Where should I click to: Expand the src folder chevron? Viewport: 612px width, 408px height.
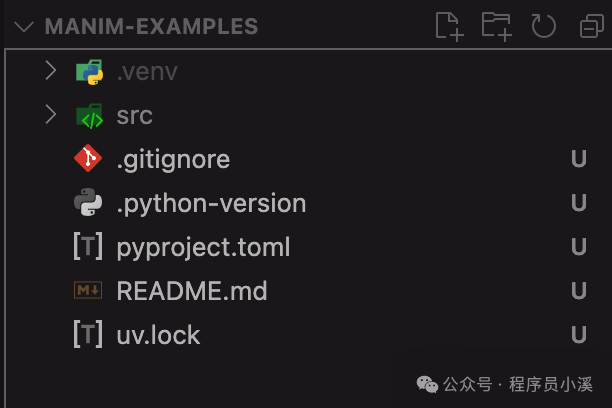point(50,116)
